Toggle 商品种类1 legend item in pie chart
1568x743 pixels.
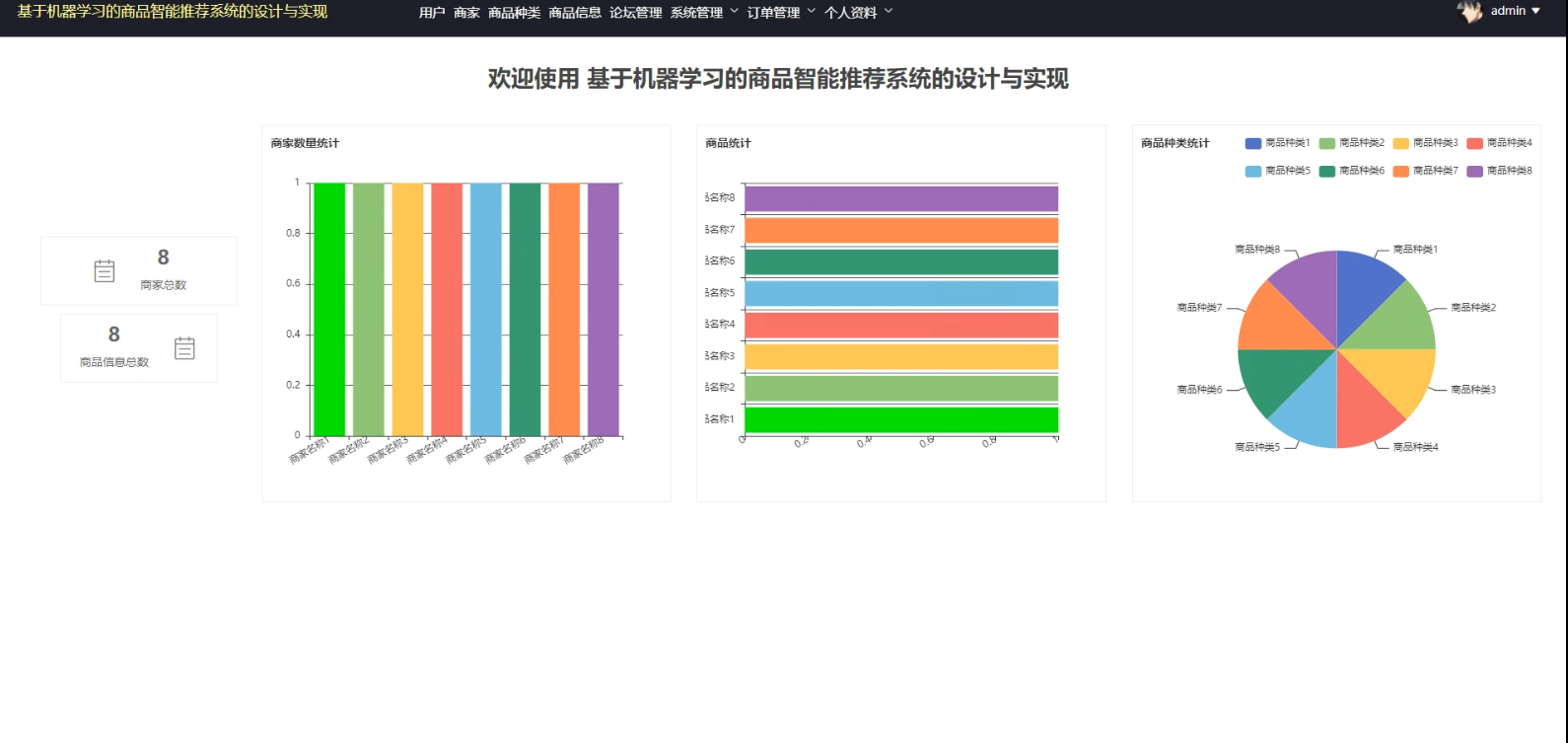(1277, 143)
